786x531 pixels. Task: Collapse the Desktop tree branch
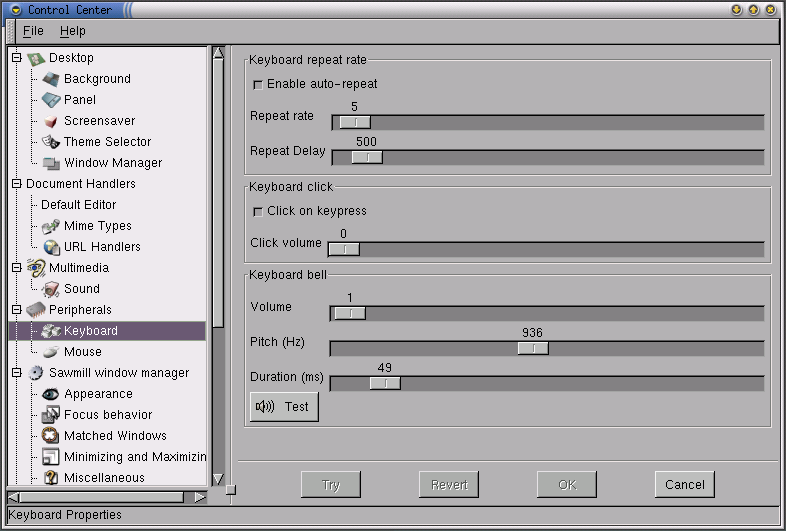(16, 58)
